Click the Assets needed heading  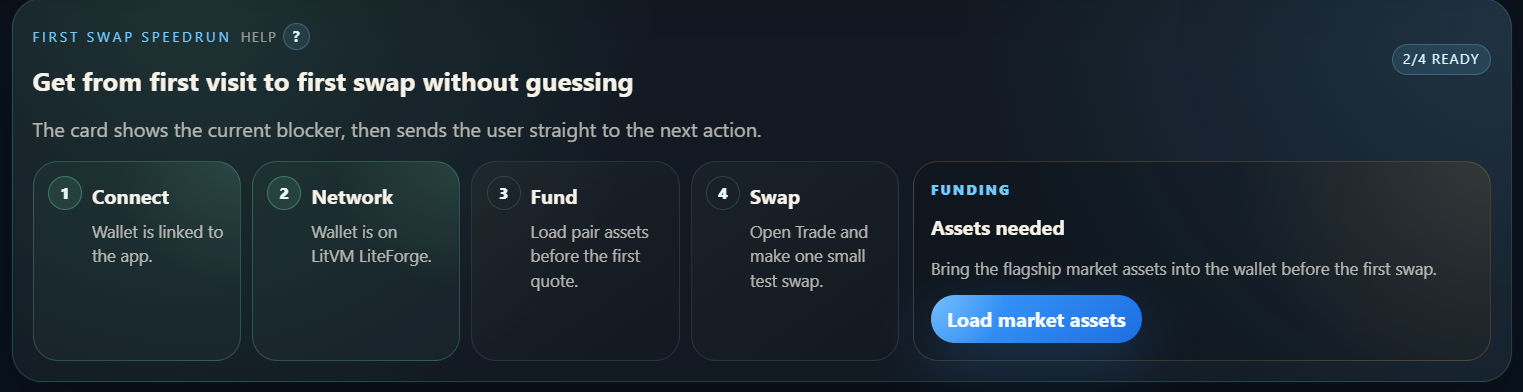click(998, 228)
